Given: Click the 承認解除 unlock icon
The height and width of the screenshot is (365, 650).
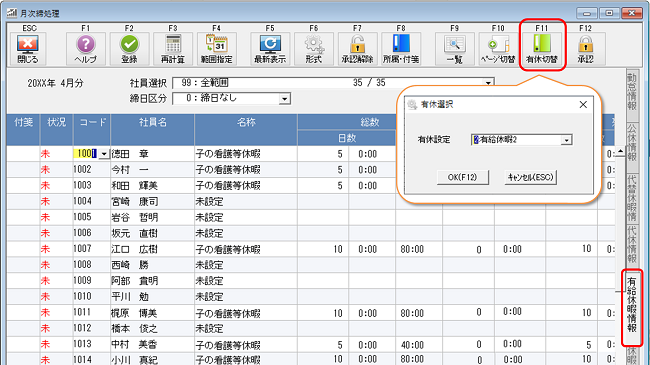Looking at the screenshot, I should tap(357, 49).
